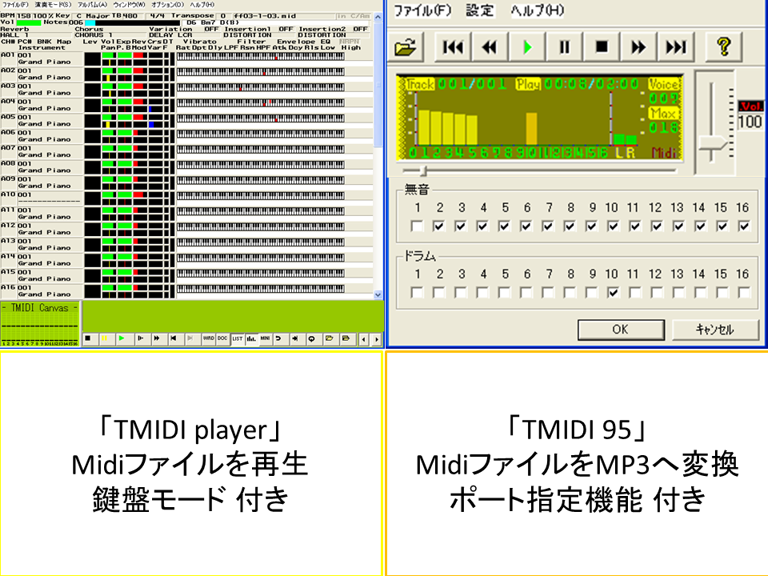This screenshot has height=576, width=768.
Task: Click fast-forward button in TMIDI player toolbar
Action: point(156,338)
